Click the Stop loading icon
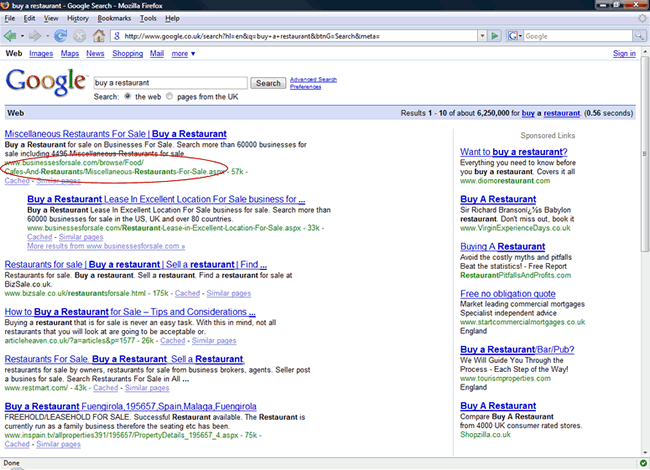Image resolution: width=650 pixels, height=470 pixels. click(80, 36)
